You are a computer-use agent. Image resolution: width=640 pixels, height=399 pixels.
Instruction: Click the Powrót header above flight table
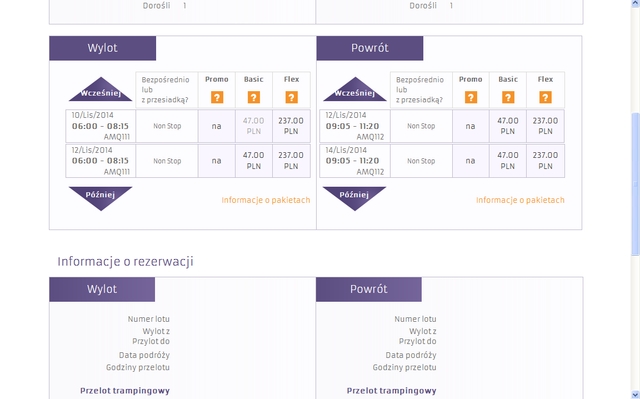(x=370, y=48)
